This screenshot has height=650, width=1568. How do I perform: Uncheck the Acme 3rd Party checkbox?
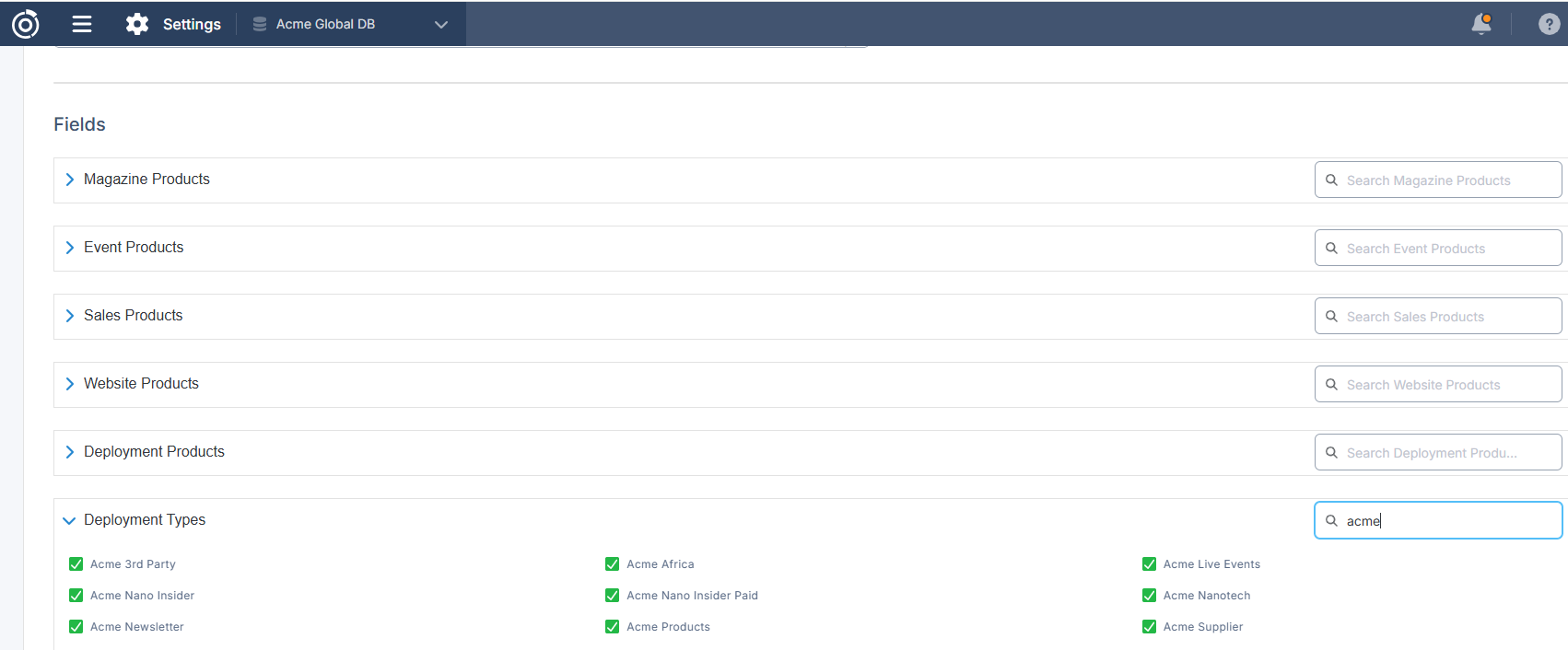(x=76, y=564)
